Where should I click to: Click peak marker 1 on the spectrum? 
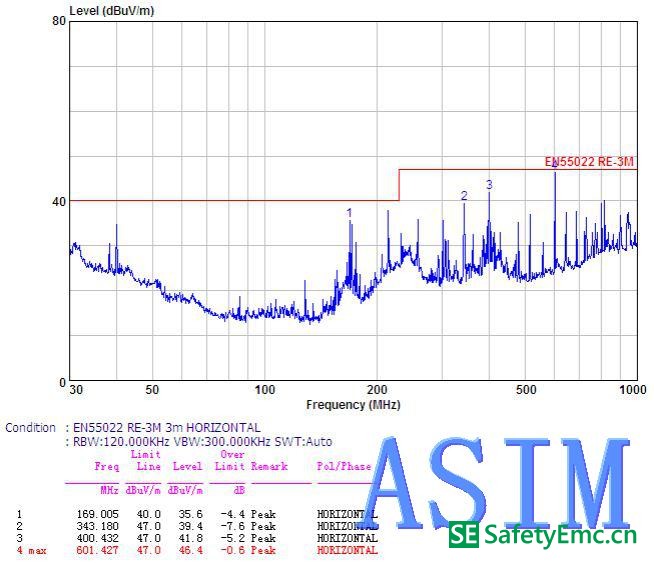[349, 213]
